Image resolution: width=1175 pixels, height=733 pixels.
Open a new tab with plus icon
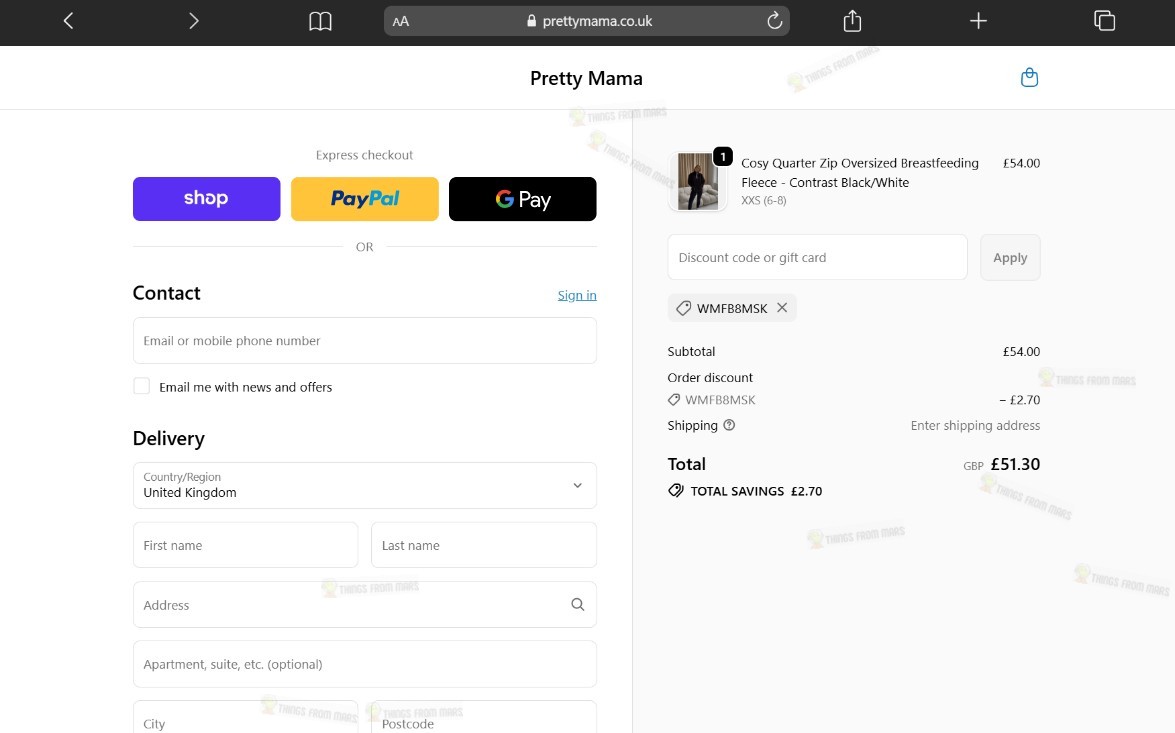point(978,21)
